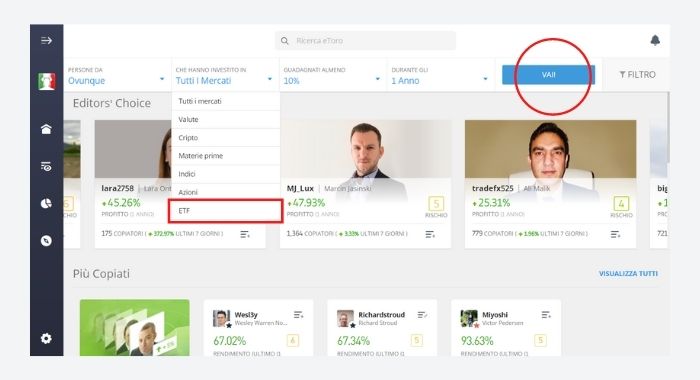The width and height of the screenshot is (700, 380).
Task: Choose Cripto in the markets list
Action: click(x=225, y=138)
